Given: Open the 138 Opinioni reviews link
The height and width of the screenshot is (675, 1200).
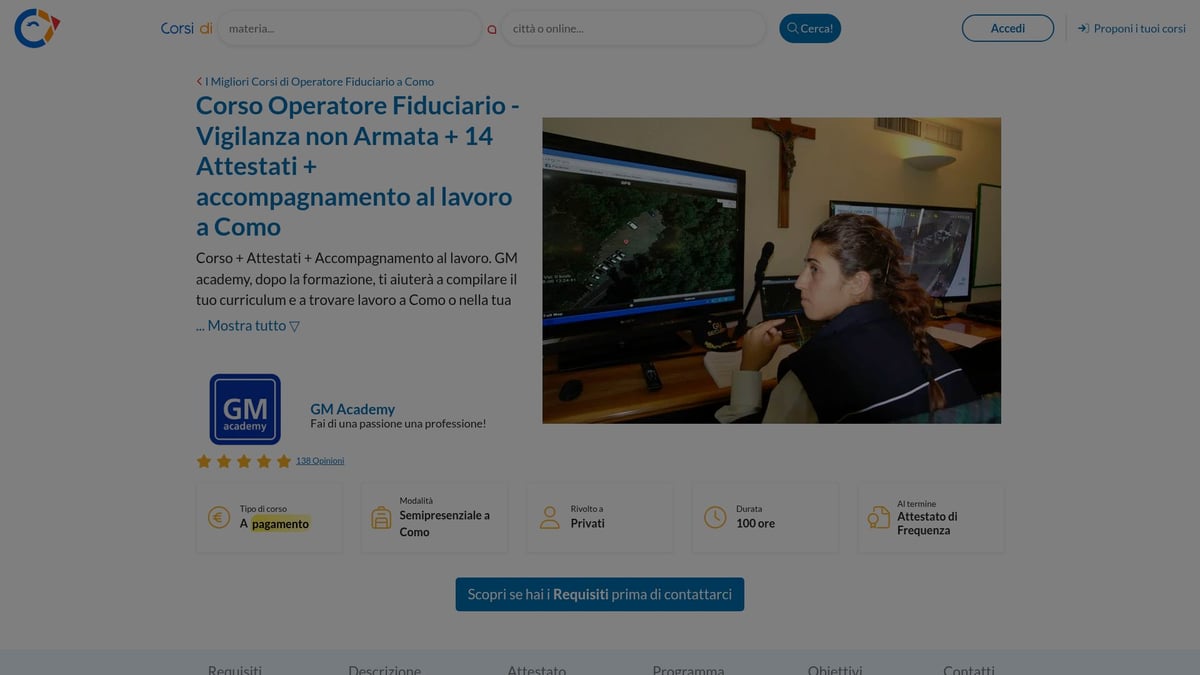Looking at the screenshot, I should pyautogui.click(x=319, y=460).
